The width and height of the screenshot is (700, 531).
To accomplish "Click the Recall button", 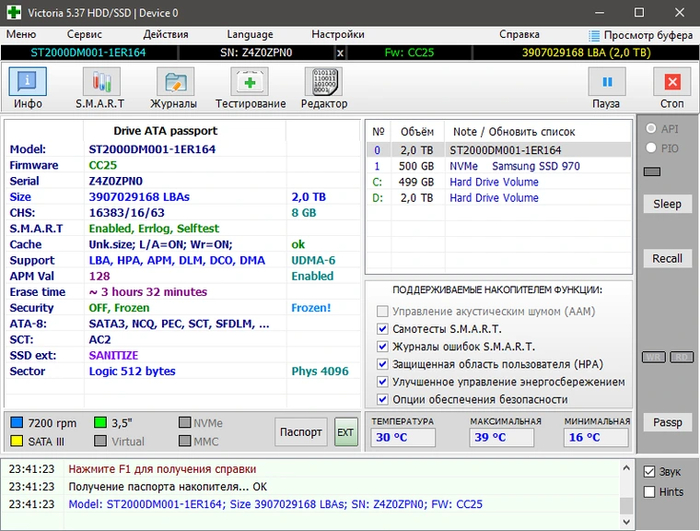I will click(x=667, y=259).
